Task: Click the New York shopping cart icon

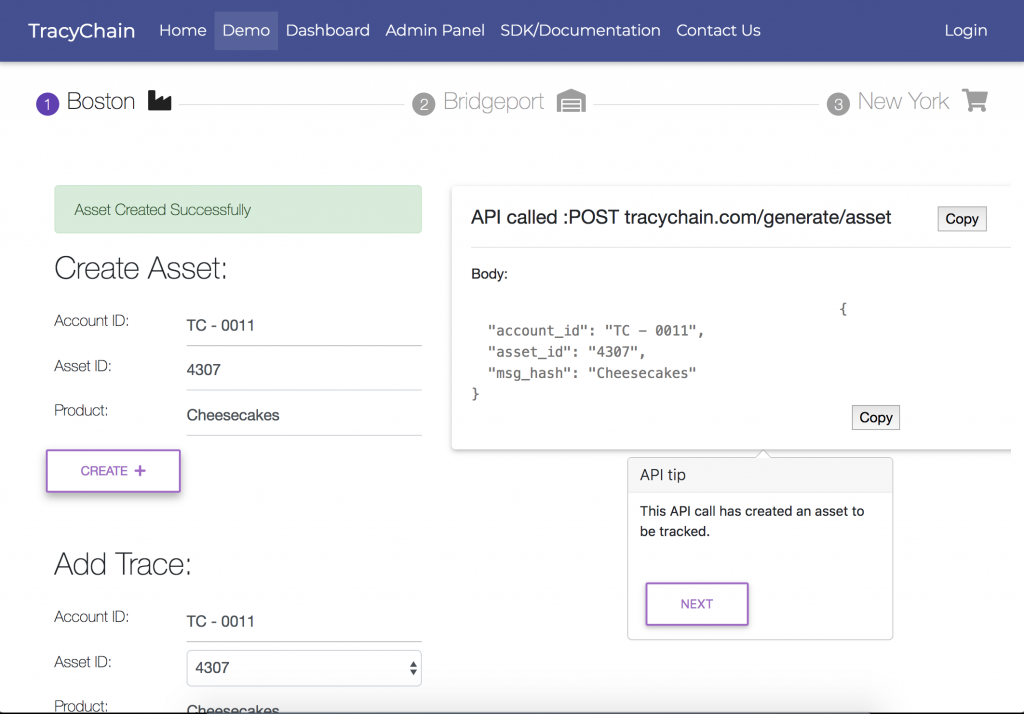Action: (974, 100)
